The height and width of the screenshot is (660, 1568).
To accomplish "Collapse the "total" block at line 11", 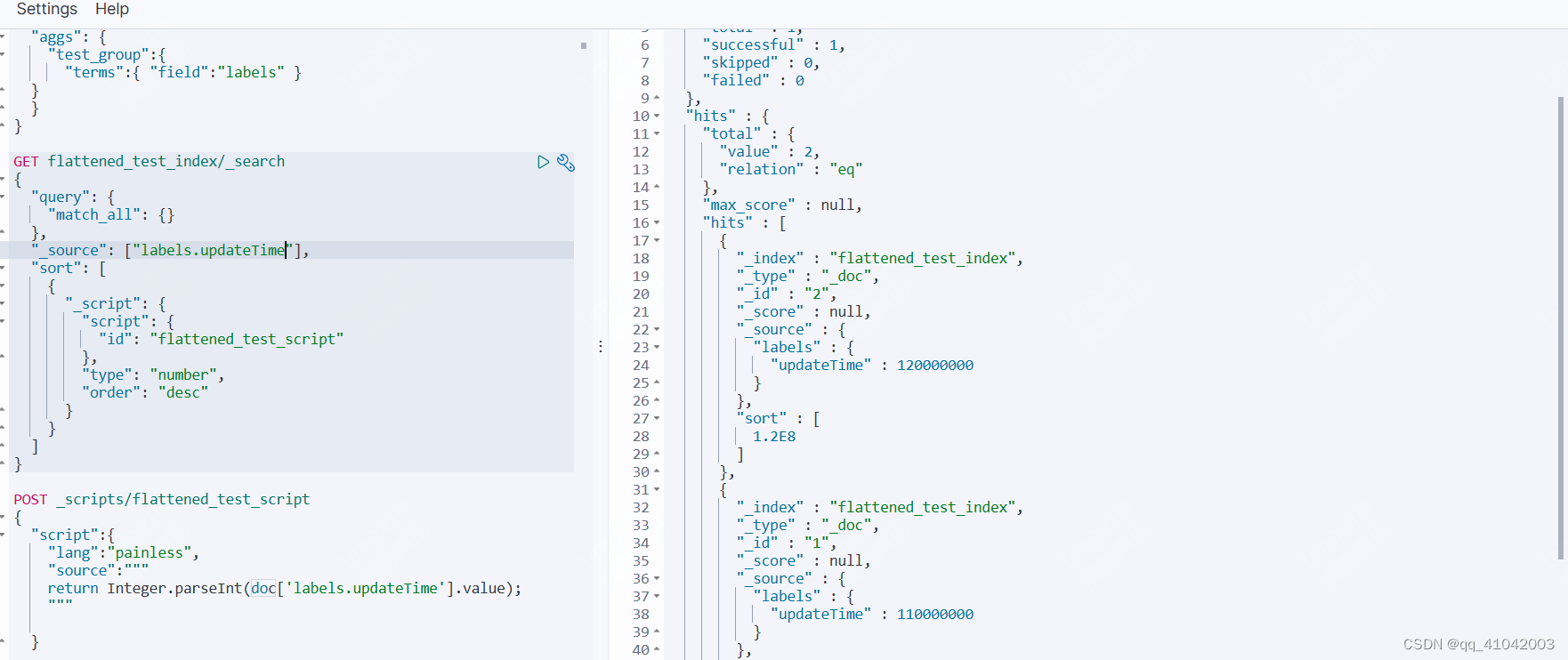I will click(x=657, y=133).
